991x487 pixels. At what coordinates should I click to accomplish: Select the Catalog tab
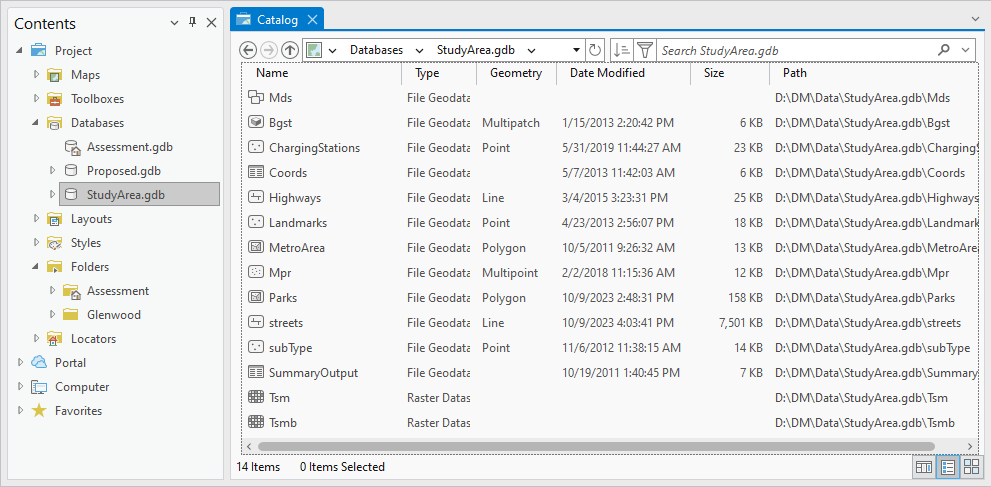[276, 19]
